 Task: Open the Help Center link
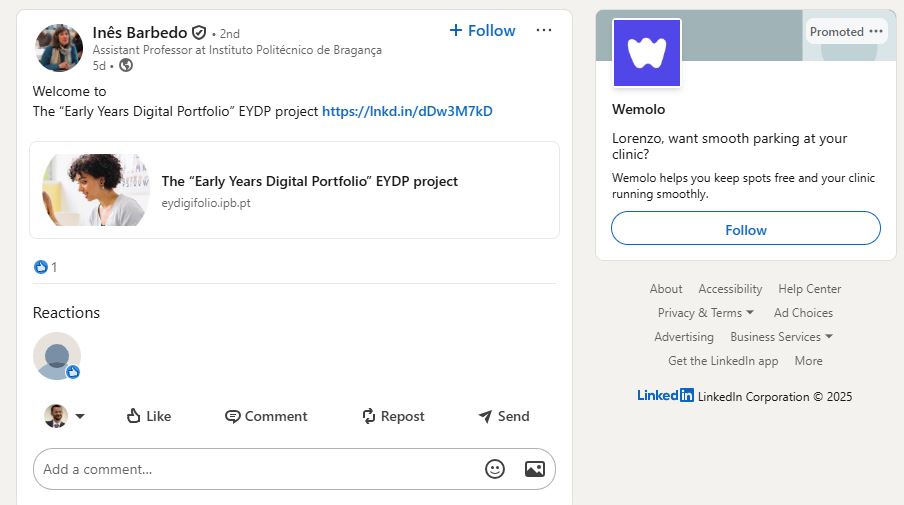(x=809, y=289)
